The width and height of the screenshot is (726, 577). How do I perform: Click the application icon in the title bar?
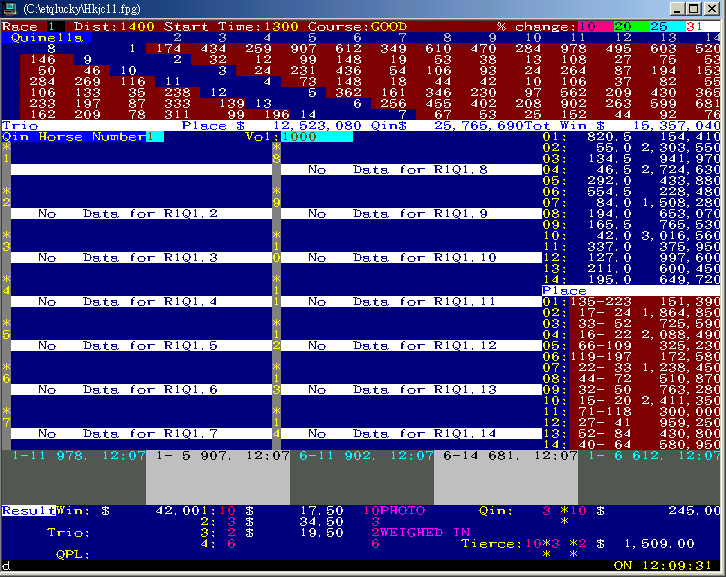tap(12, 8)
